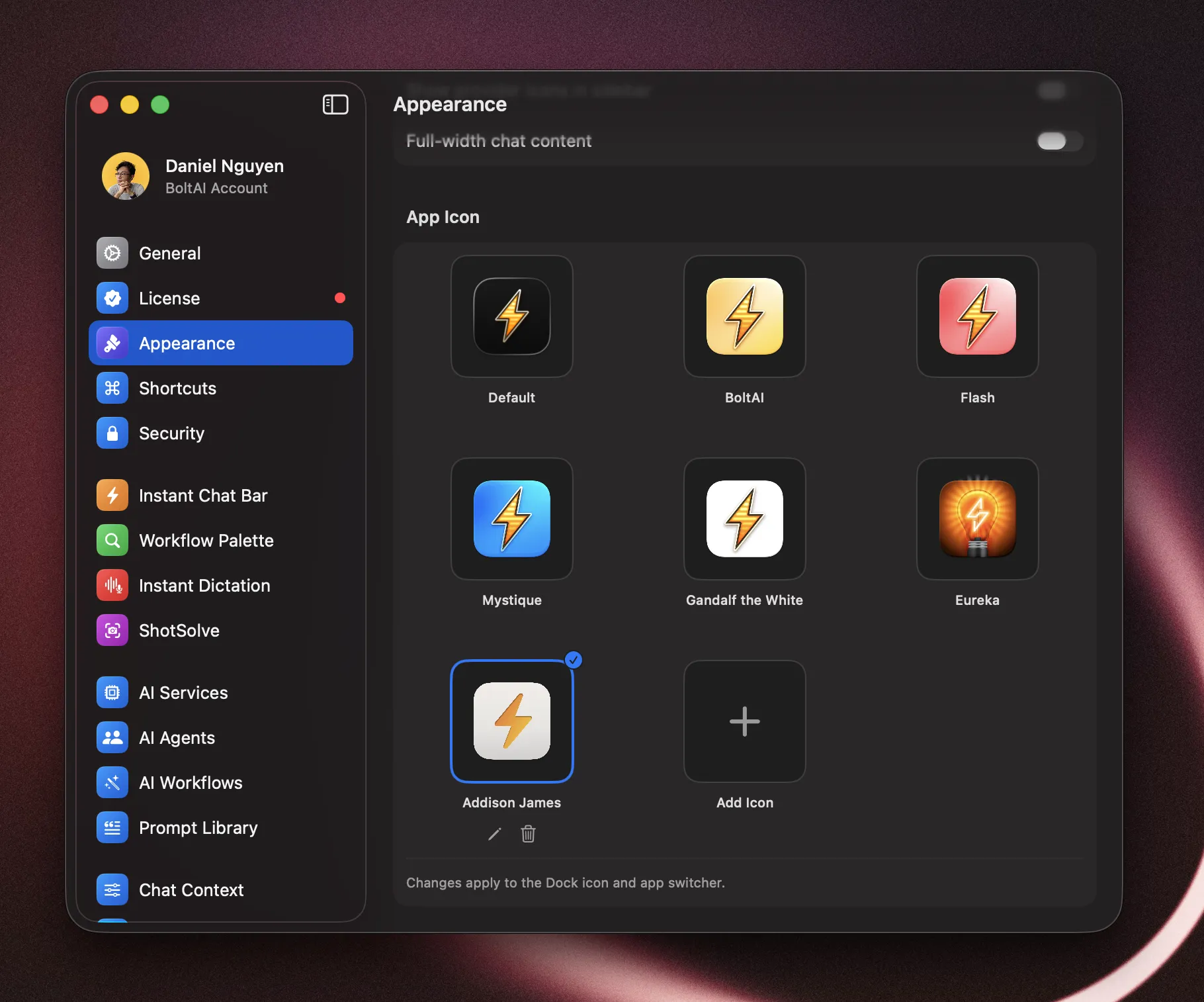Switch to the License section
Screen dimensions: 1204x1002
click(x=170, y=298)
